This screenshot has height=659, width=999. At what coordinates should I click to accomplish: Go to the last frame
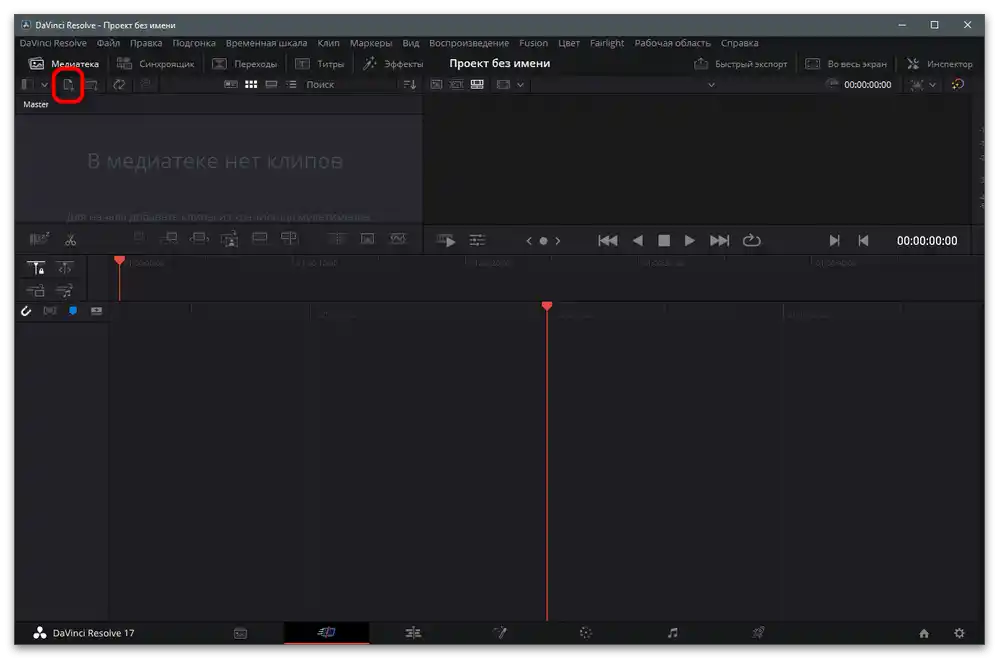pos(719,240)
